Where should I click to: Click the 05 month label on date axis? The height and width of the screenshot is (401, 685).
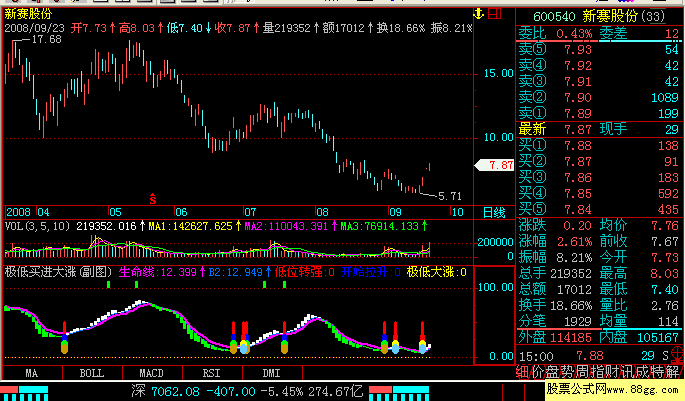(x=115, y=212)
